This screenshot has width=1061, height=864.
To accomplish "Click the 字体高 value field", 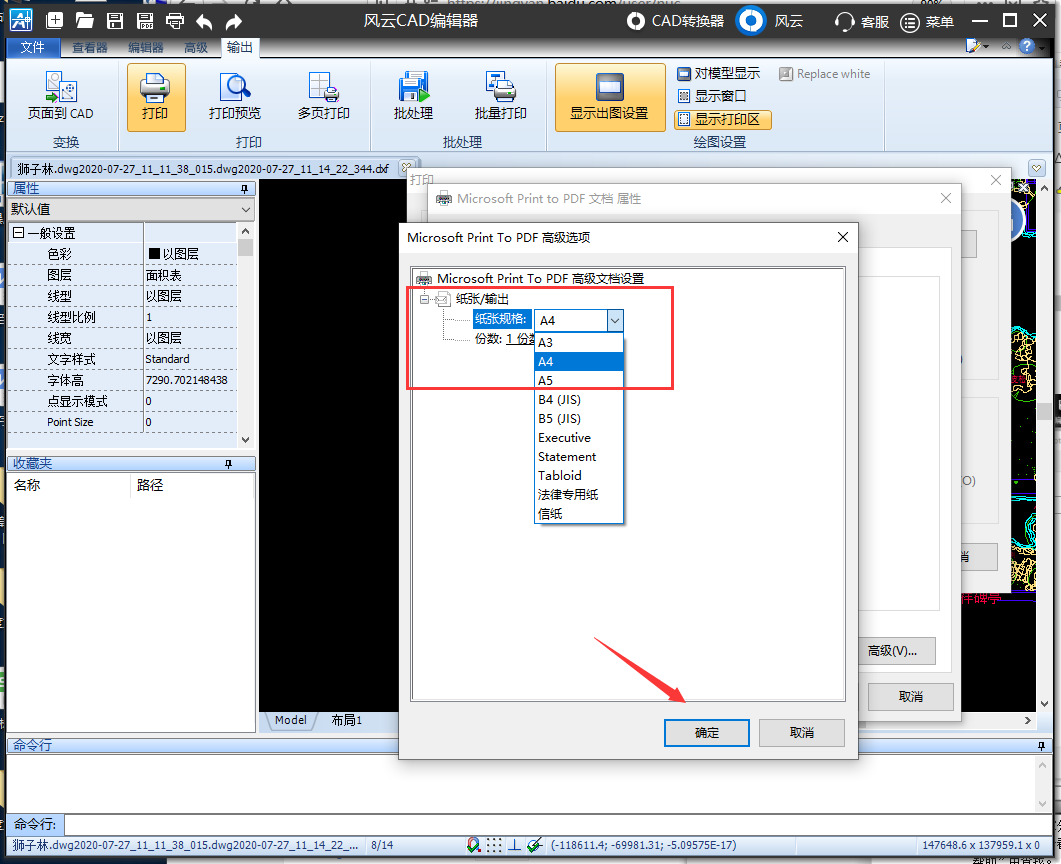I will 190,380.
